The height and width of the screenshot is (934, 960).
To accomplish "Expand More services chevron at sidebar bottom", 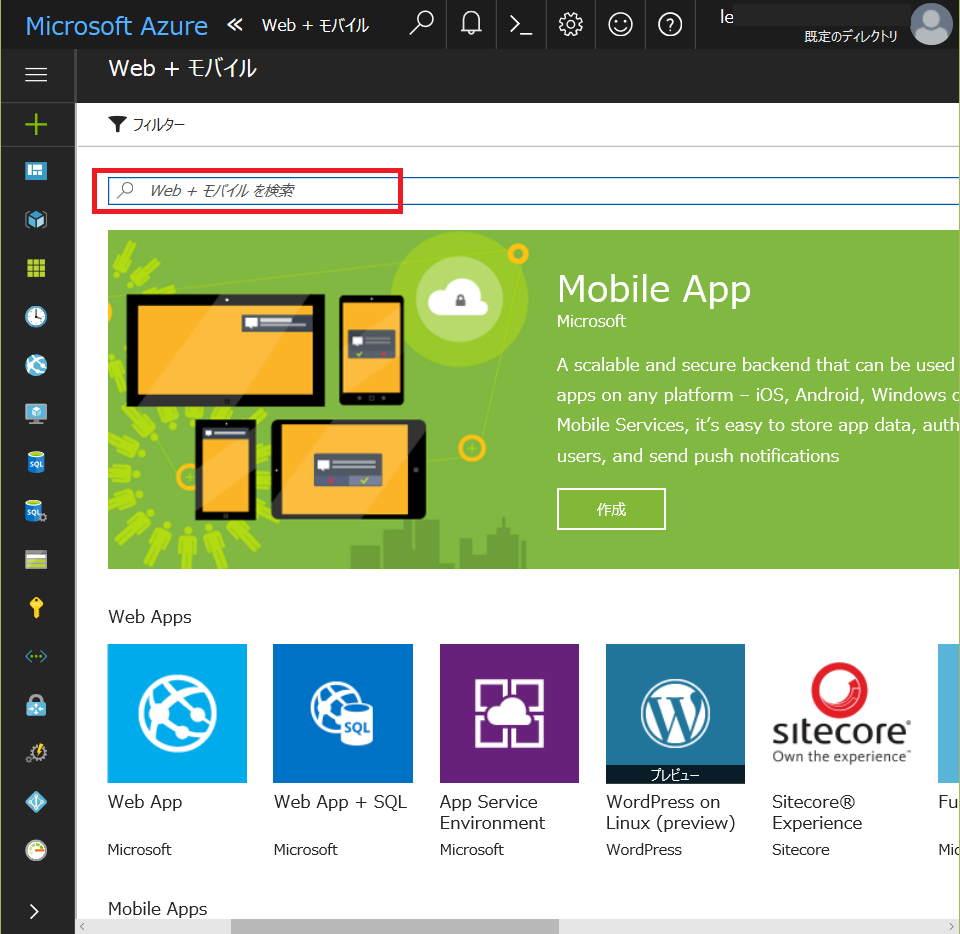I will click(x=34, y=911).
